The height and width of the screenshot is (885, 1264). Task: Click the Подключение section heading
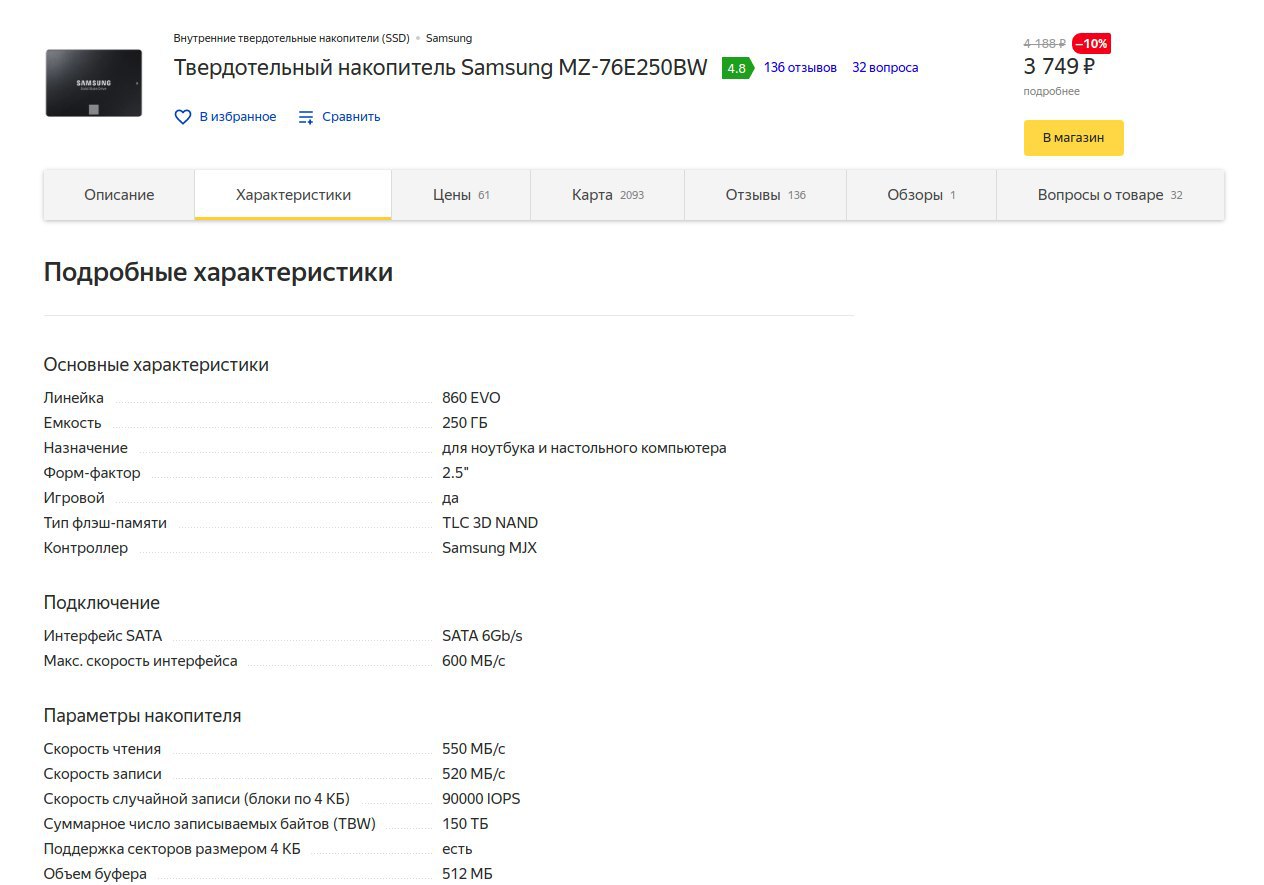pyautogui.click(x=101, y=603)
